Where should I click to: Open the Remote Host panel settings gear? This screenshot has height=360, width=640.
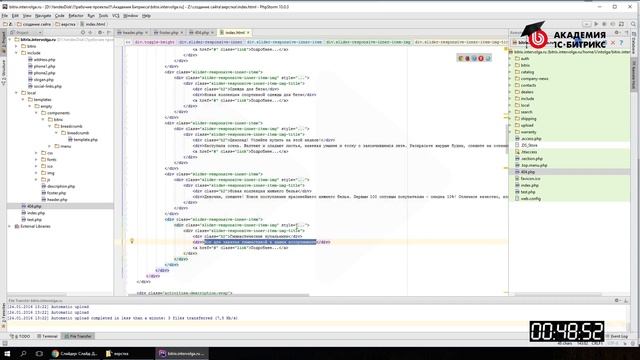tap(617, 32)
